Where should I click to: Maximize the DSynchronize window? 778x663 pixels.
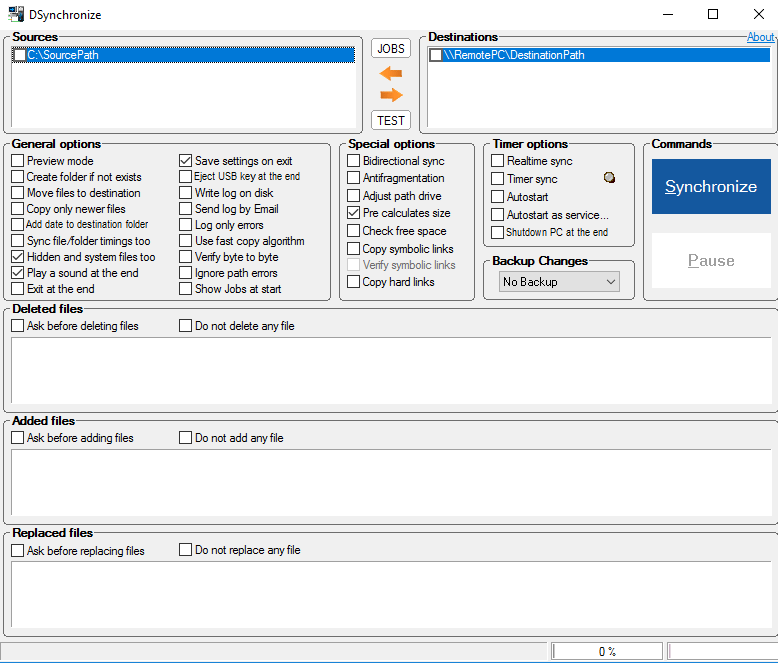click(713, 14)
